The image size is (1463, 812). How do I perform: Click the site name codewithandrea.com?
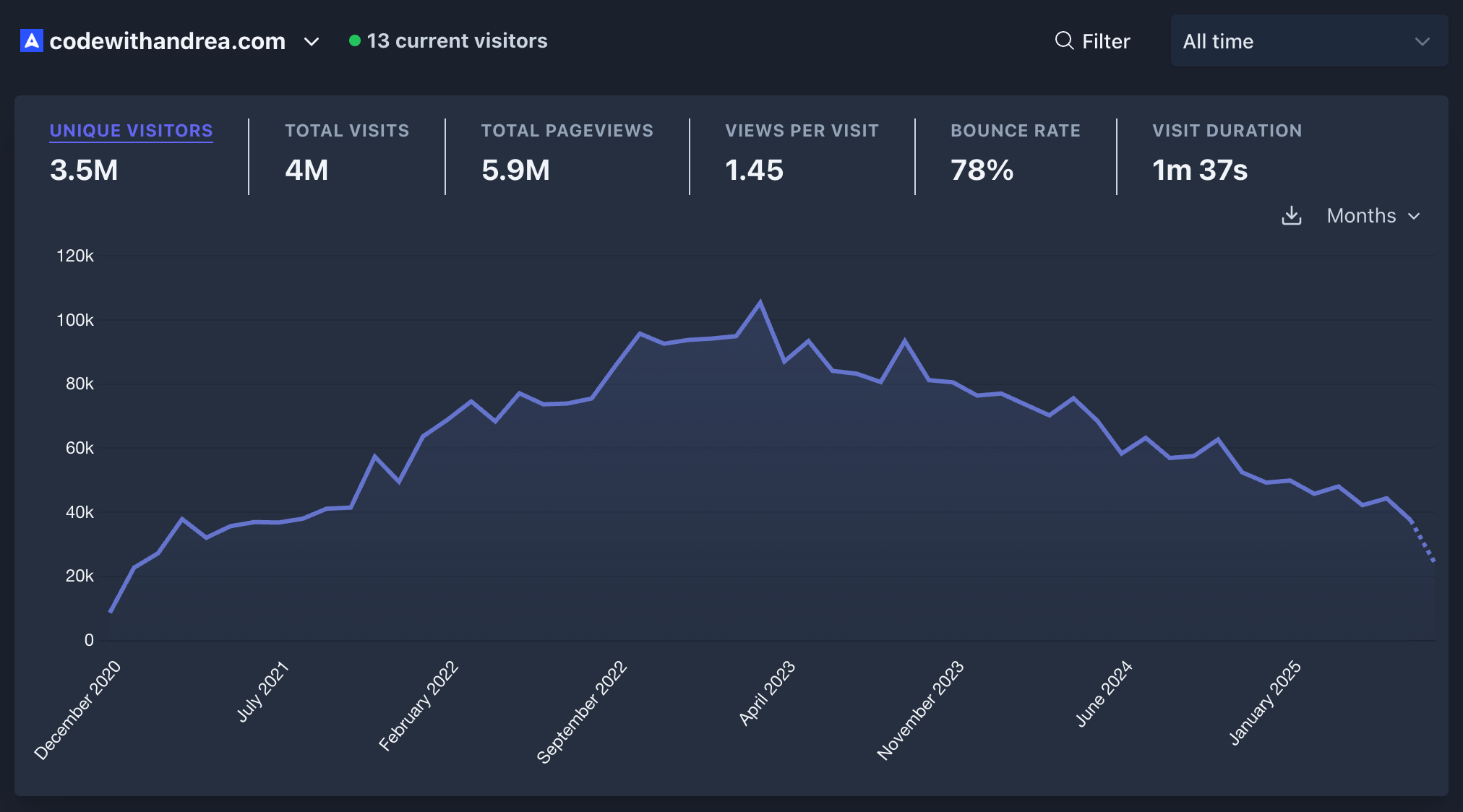[168, 42]
